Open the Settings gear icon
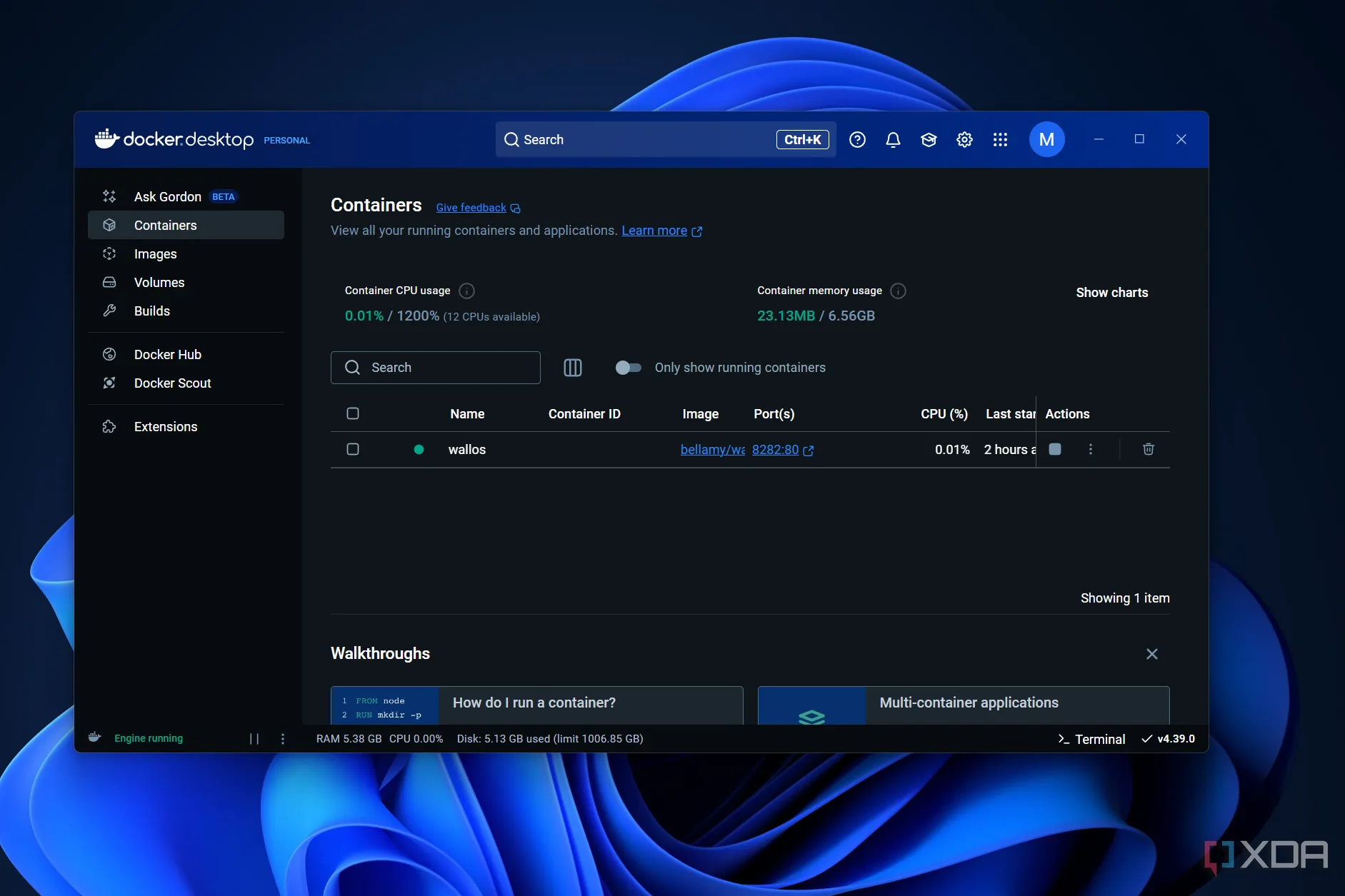The height and width of the screenshot is (896, 1345). coord(964,140)
